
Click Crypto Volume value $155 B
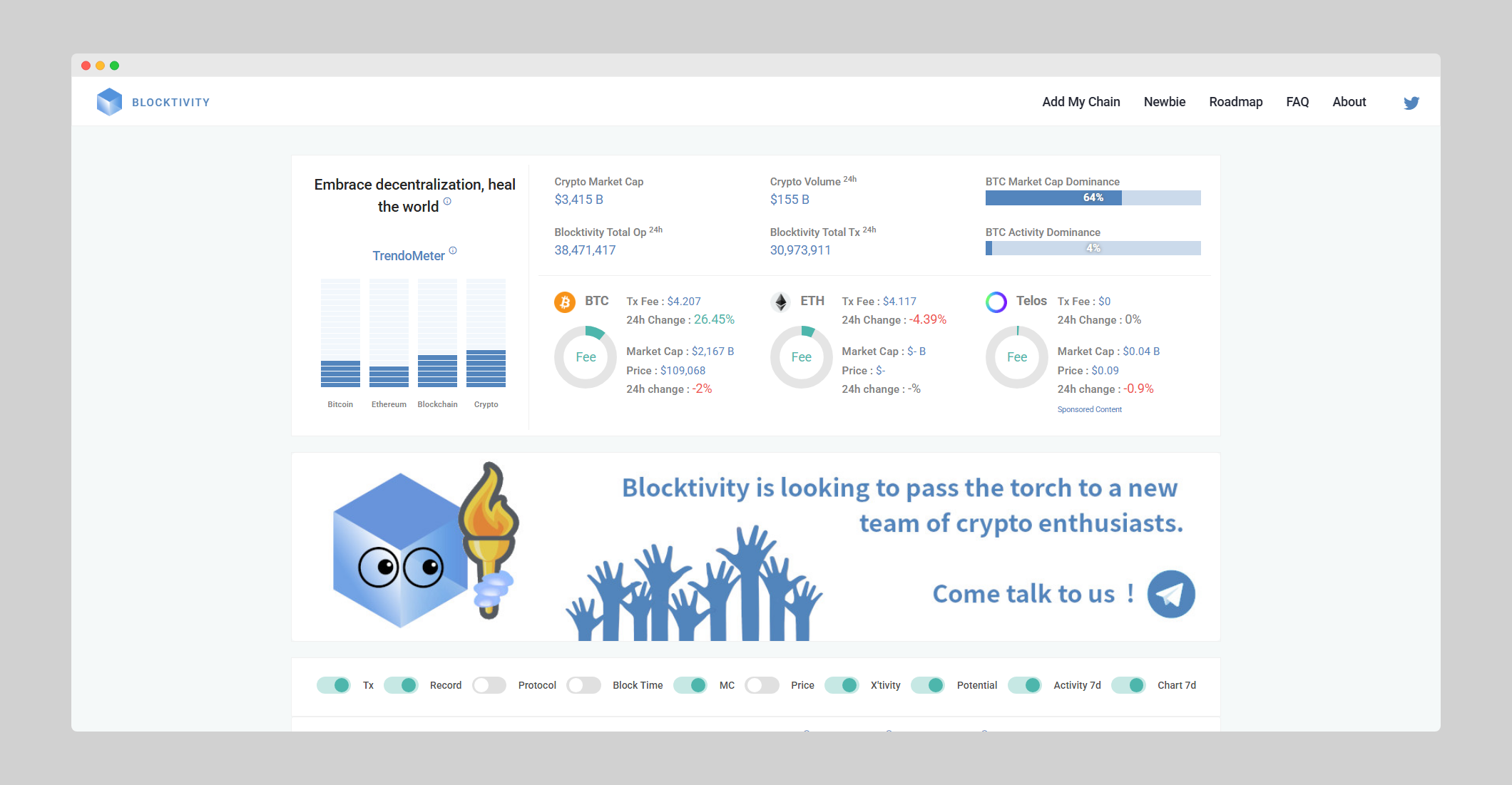790,200
